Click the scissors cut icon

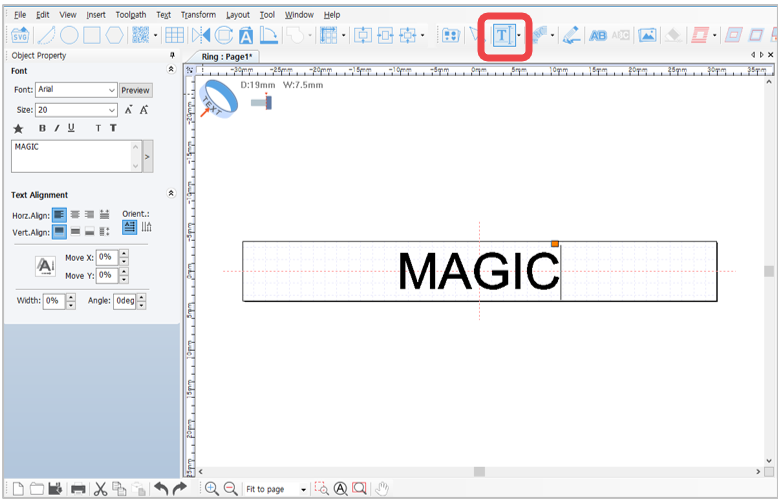(100, 489)
